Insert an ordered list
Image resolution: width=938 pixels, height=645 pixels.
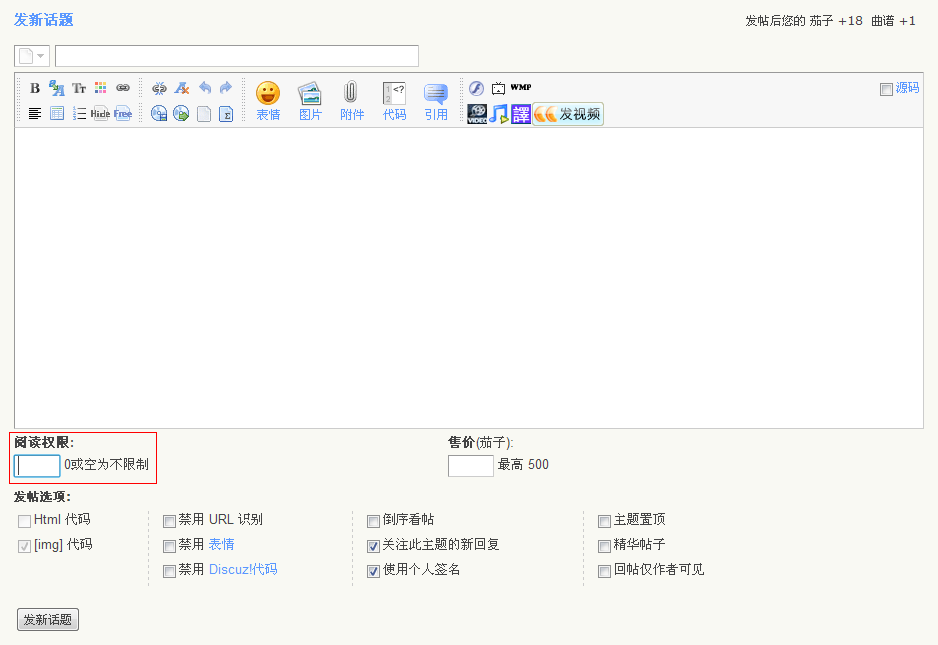coord(79,113)
